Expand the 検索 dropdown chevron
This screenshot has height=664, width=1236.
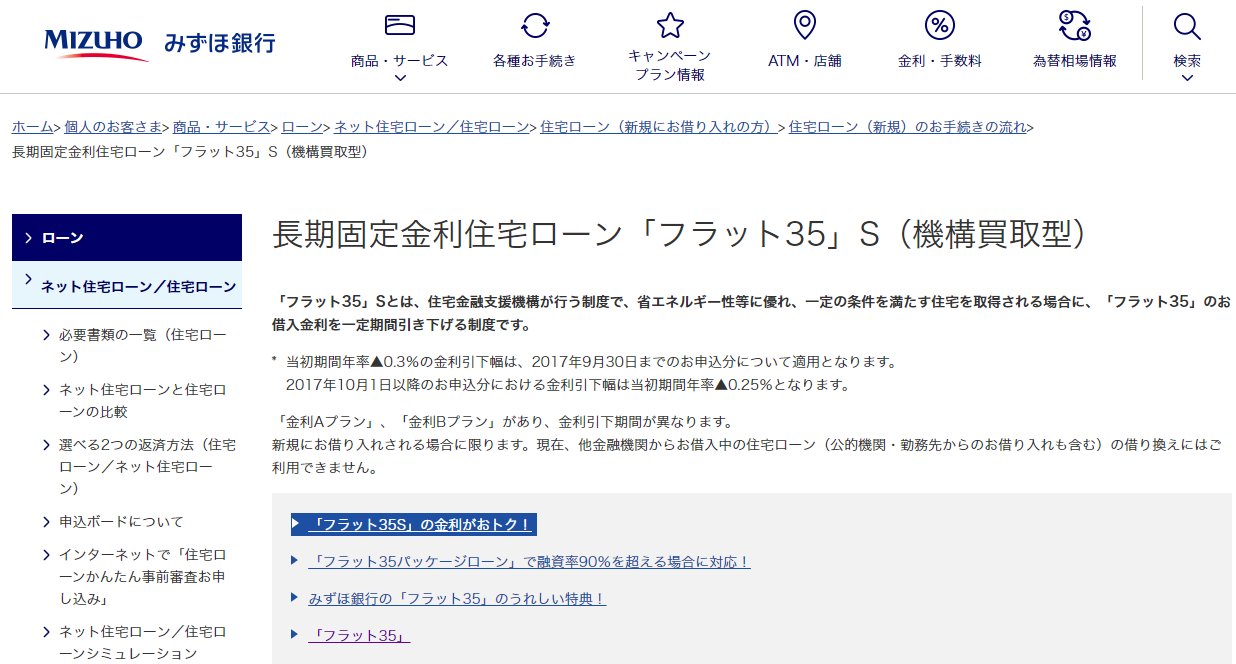click(1187, 78)
